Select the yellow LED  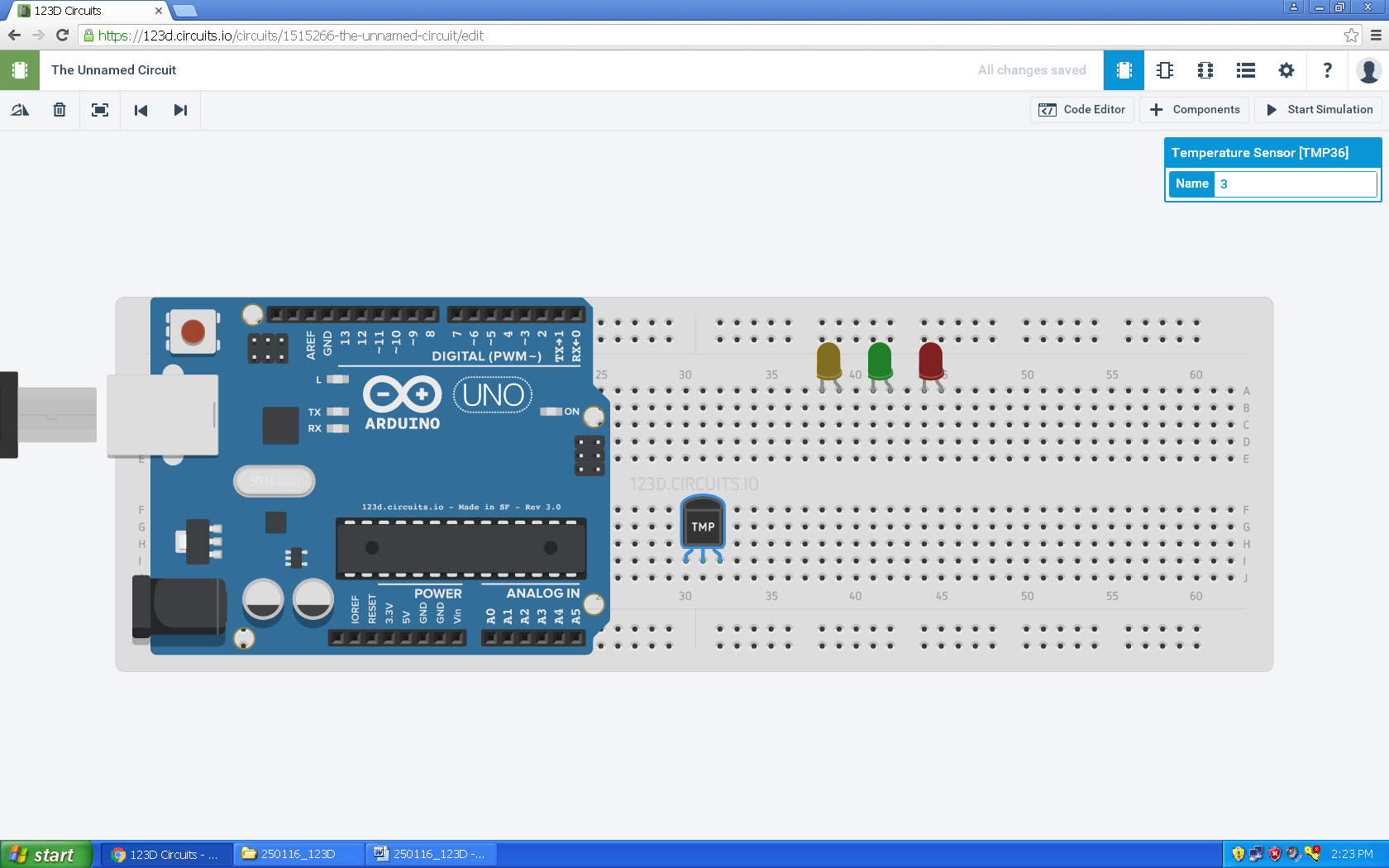tap(828, 366)
